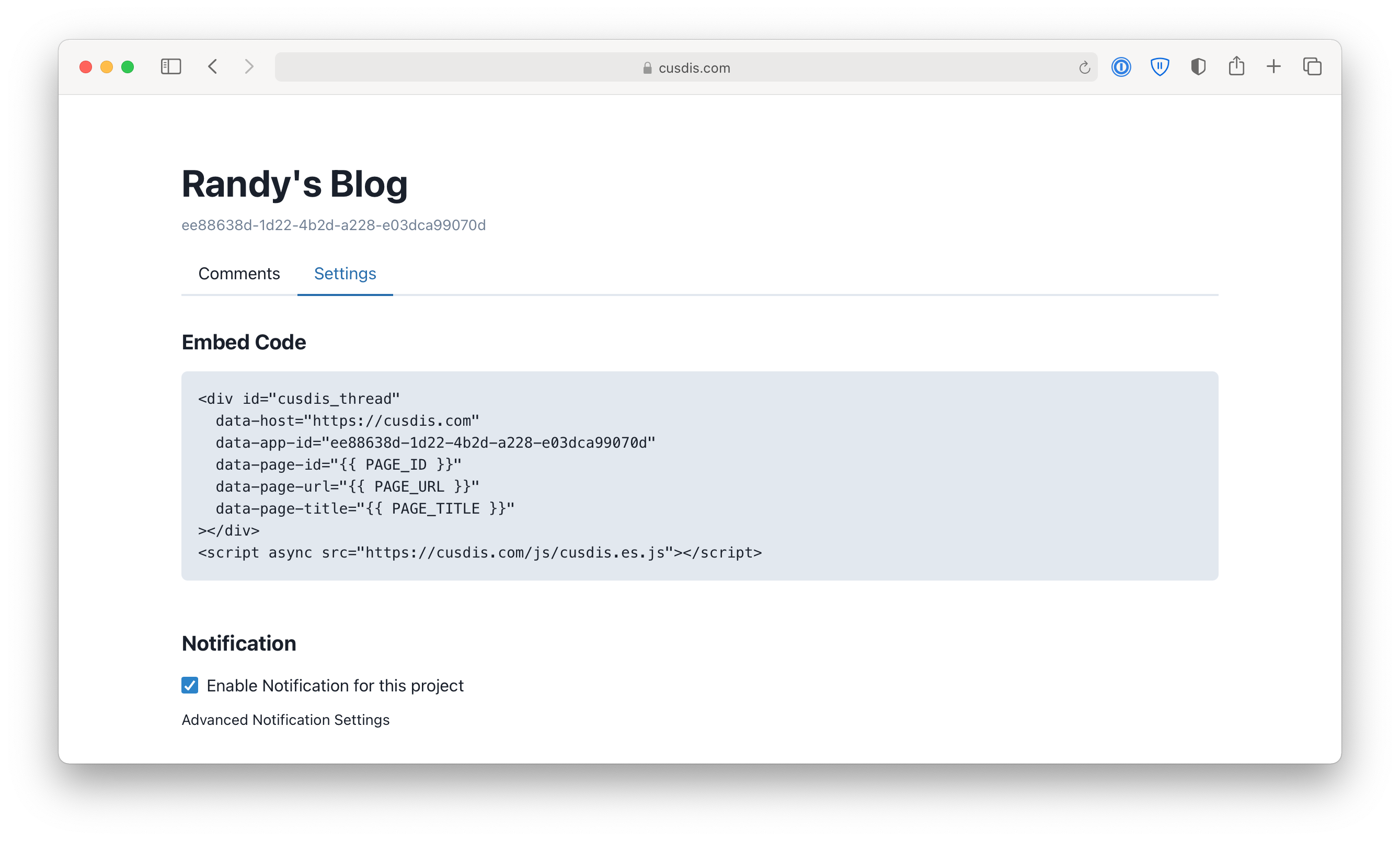
Task: Click the lock icon in address bar
Action: tap(647, 68)
